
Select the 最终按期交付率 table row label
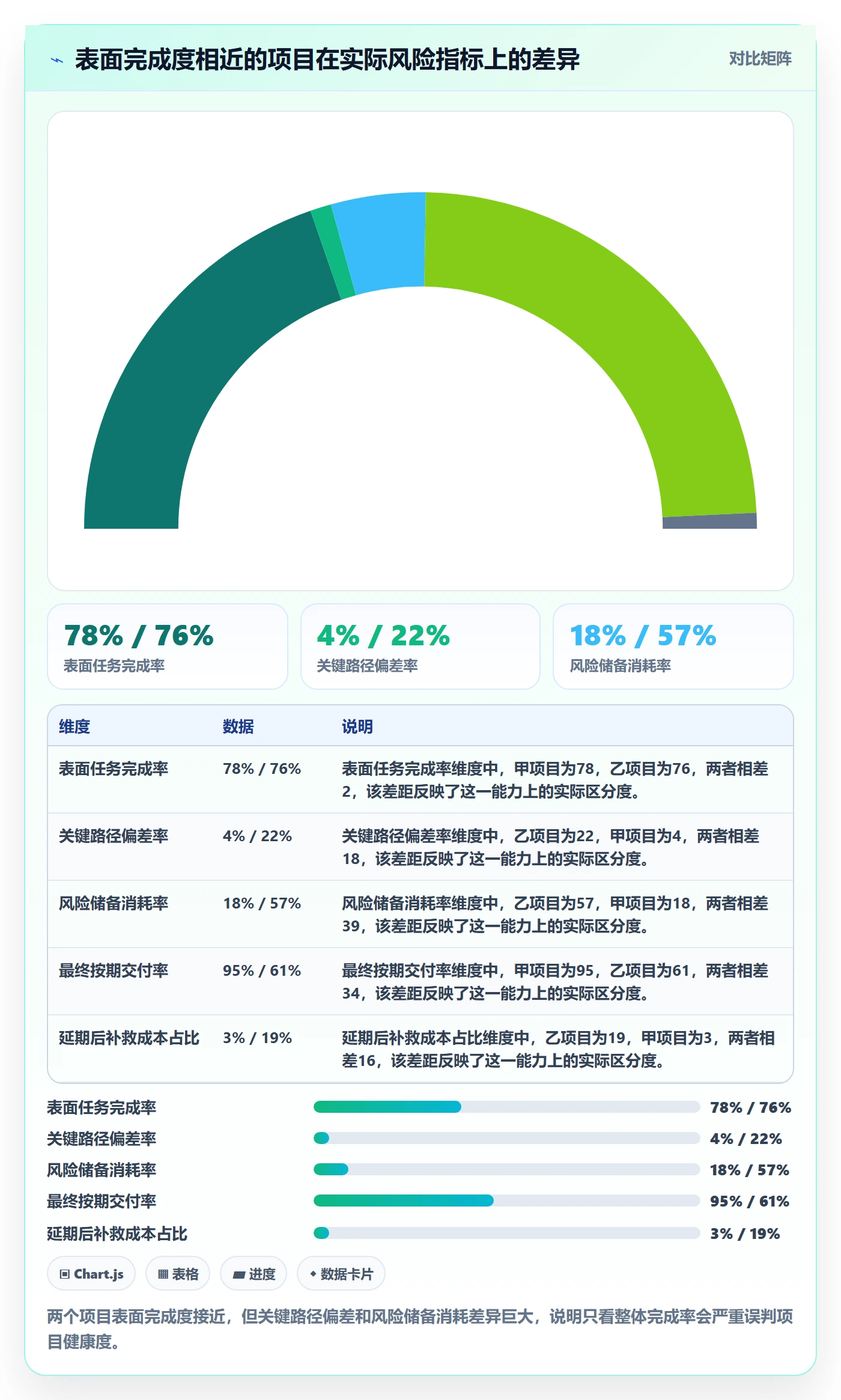[114, 970]
